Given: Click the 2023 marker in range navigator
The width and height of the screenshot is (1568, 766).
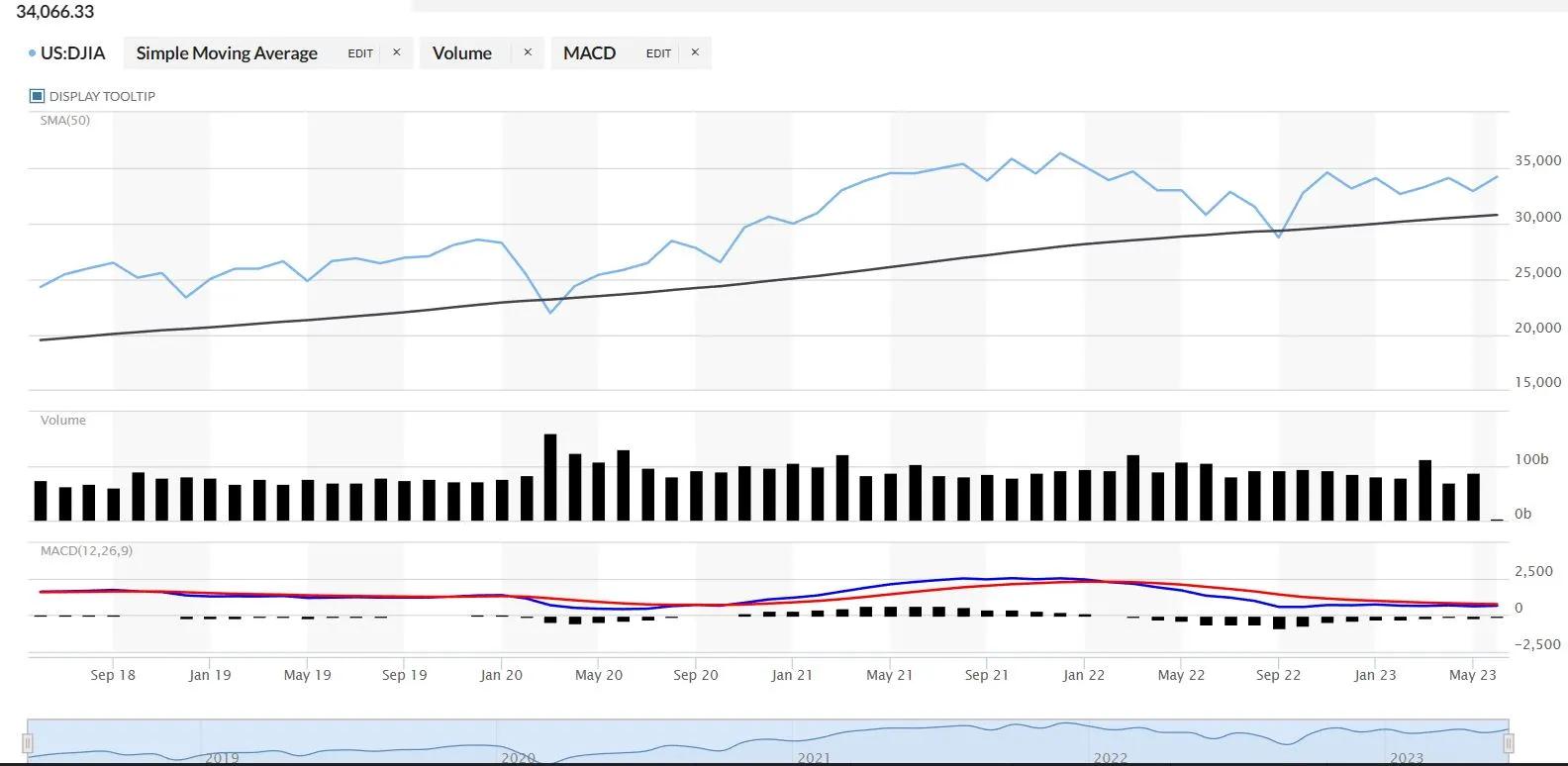Looking at the screenshot, I should pyautogui.click(x=1407, y=758).
